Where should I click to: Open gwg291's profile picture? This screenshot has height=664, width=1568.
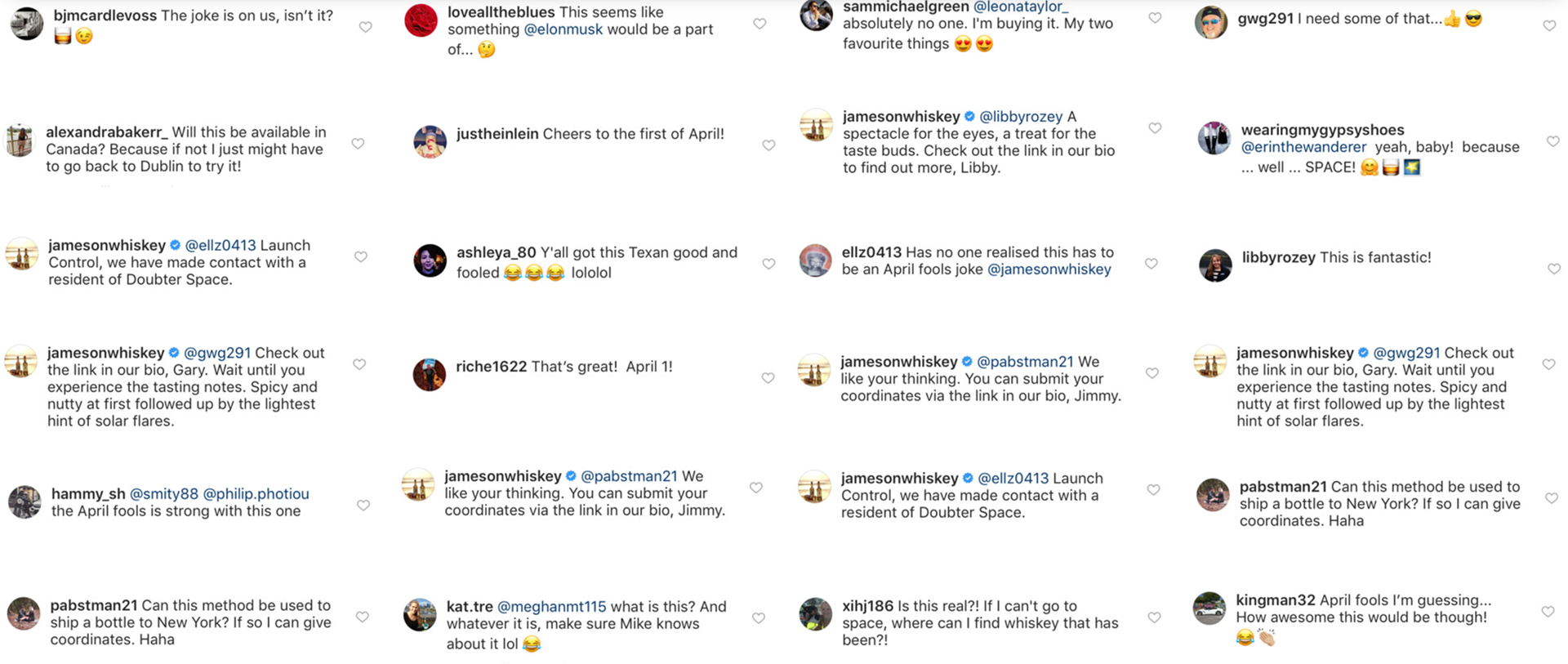[x=1210, y=22]
